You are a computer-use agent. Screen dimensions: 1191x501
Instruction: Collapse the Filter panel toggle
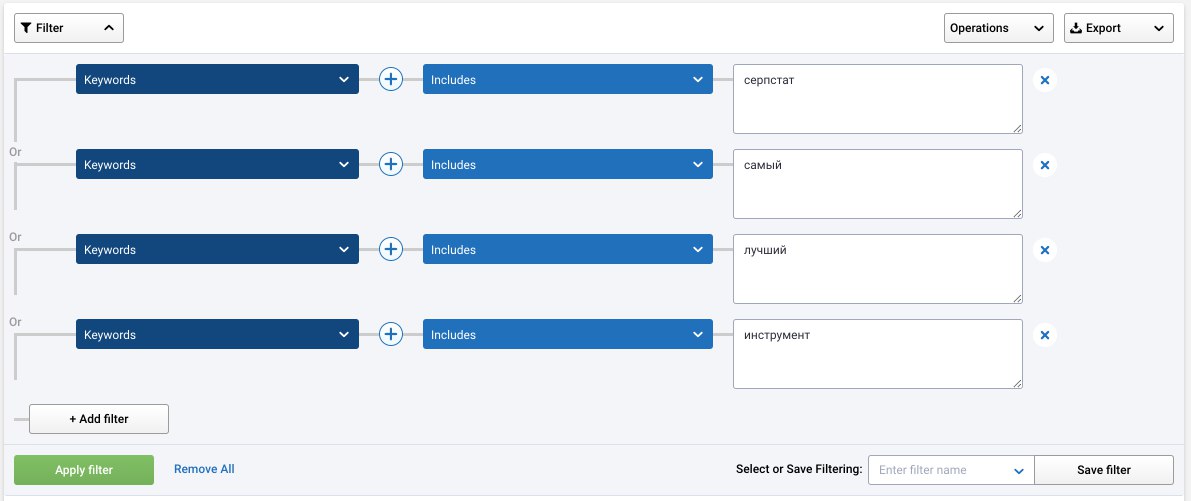(69, 28)
